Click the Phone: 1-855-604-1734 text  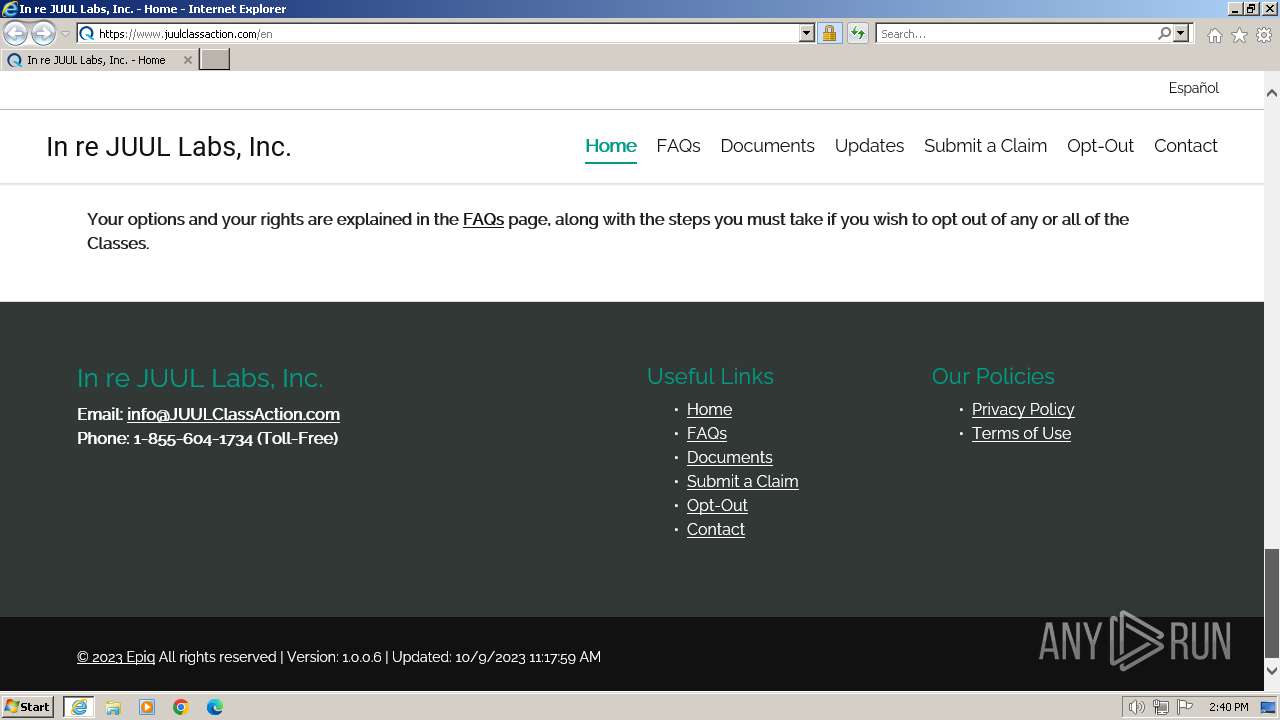pos(207,438)
